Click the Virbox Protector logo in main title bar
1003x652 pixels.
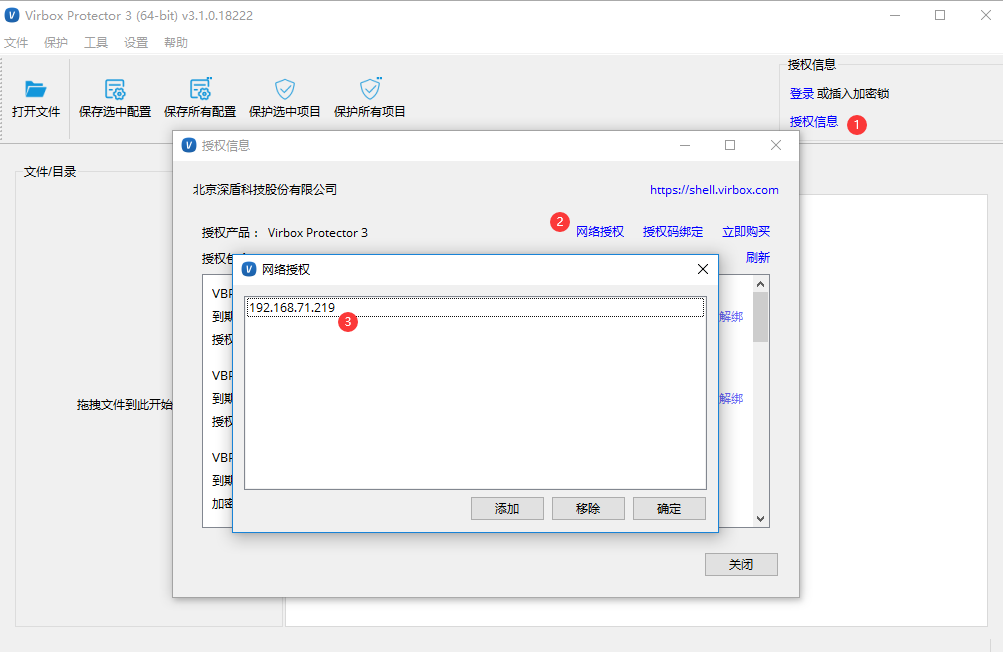tap(12, 15)
